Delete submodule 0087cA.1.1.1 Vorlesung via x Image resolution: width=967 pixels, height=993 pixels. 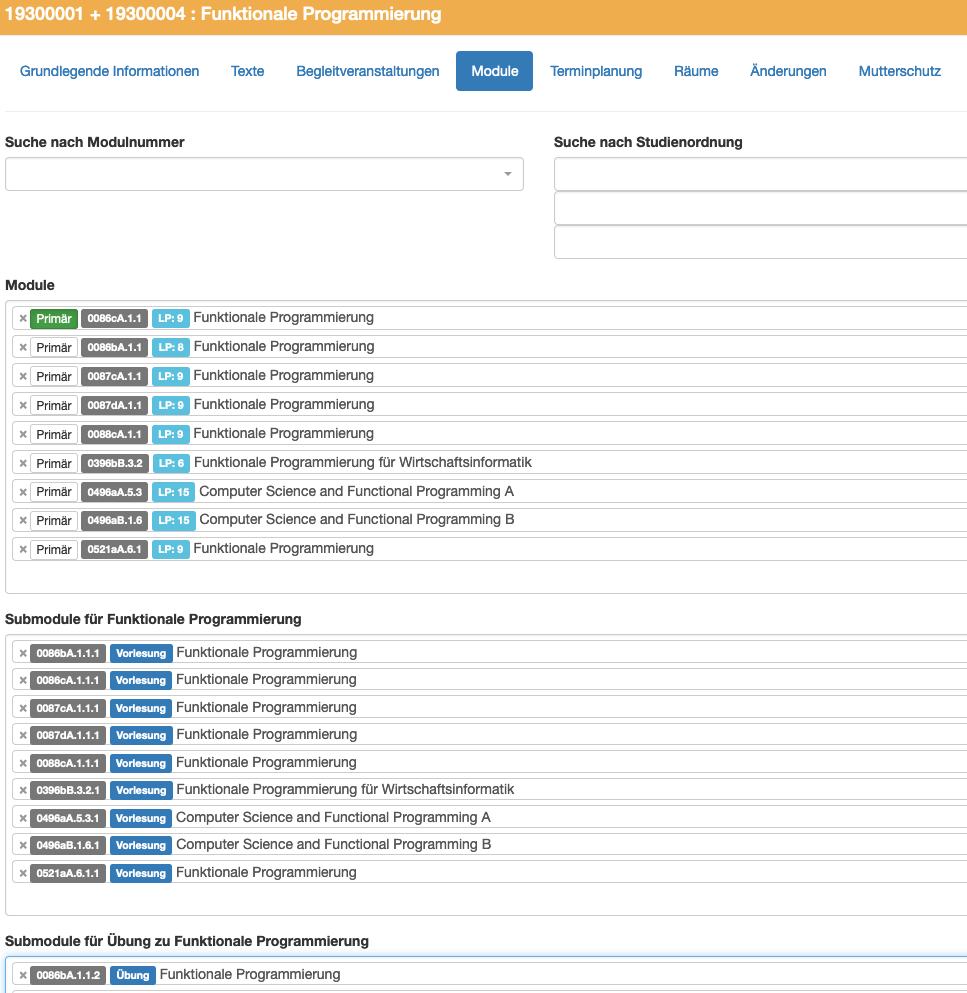tap(23, 709)
